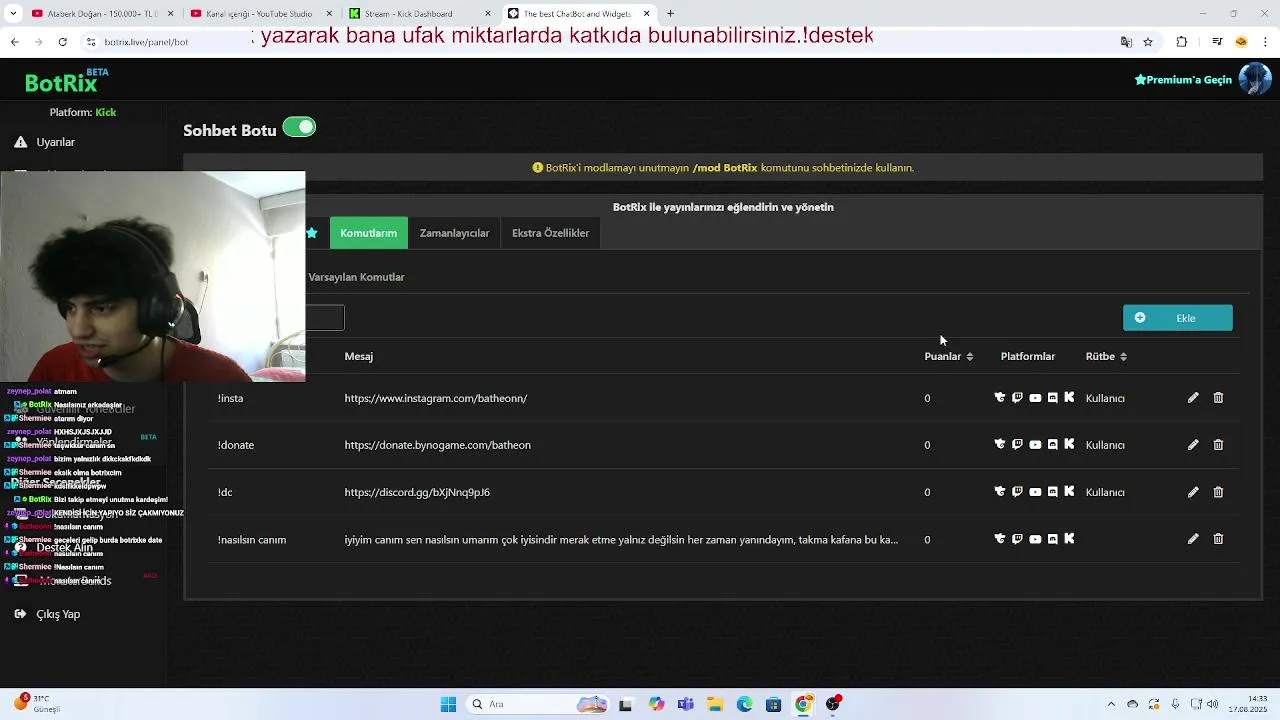Toggle the Sohbet Botu switch
Viewport: 1280px width, 720px height.
point(299,127)
